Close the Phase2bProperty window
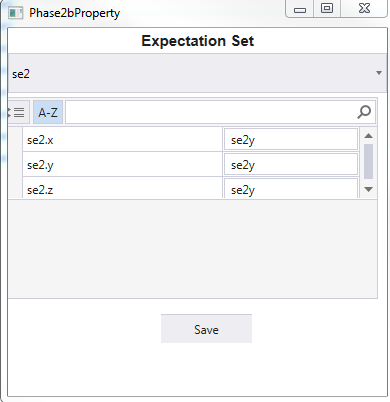The width and height of the screenshot is (390, 402). [x=364, y=8]
